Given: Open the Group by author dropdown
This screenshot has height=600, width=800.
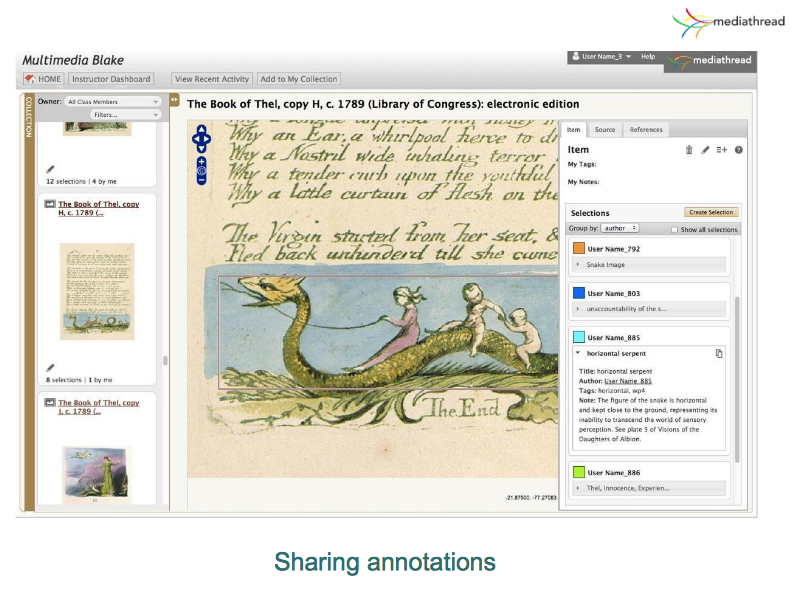Looking at the screenshot, I should [x=619, y=229].
